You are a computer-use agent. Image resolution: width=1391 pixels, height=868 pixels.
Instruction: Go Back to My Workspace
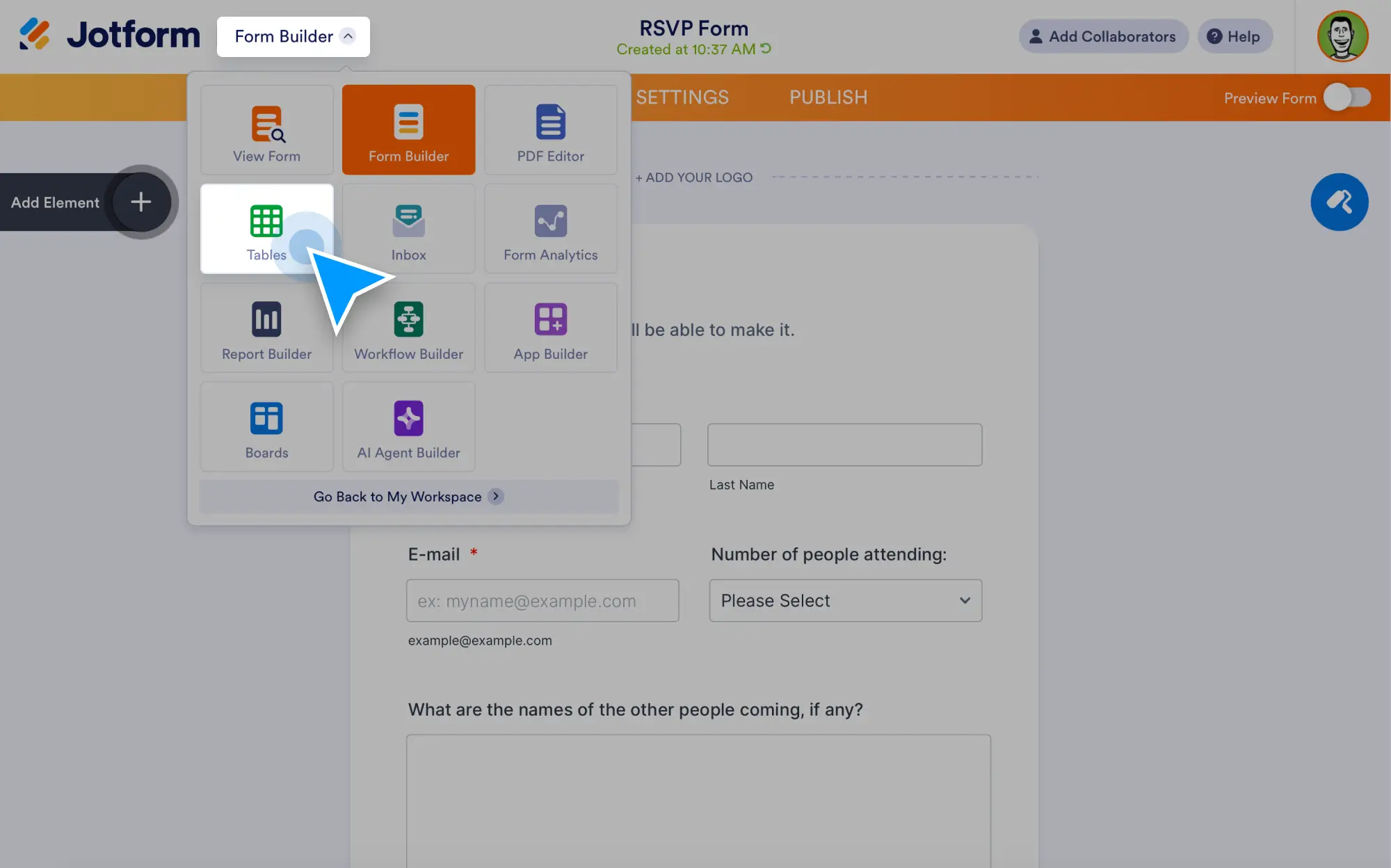408,497
